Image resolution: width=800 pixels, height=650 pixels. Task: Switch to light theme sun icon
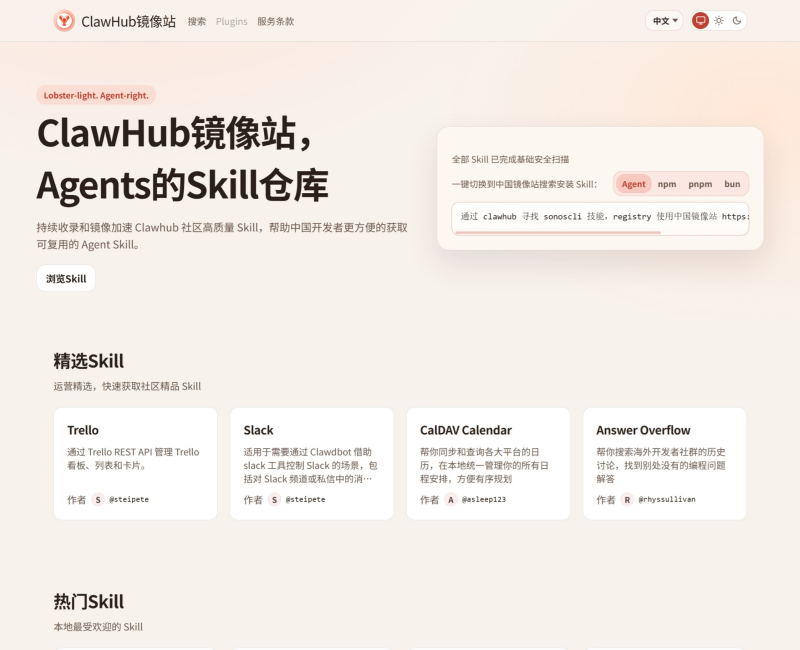[719, 21]
